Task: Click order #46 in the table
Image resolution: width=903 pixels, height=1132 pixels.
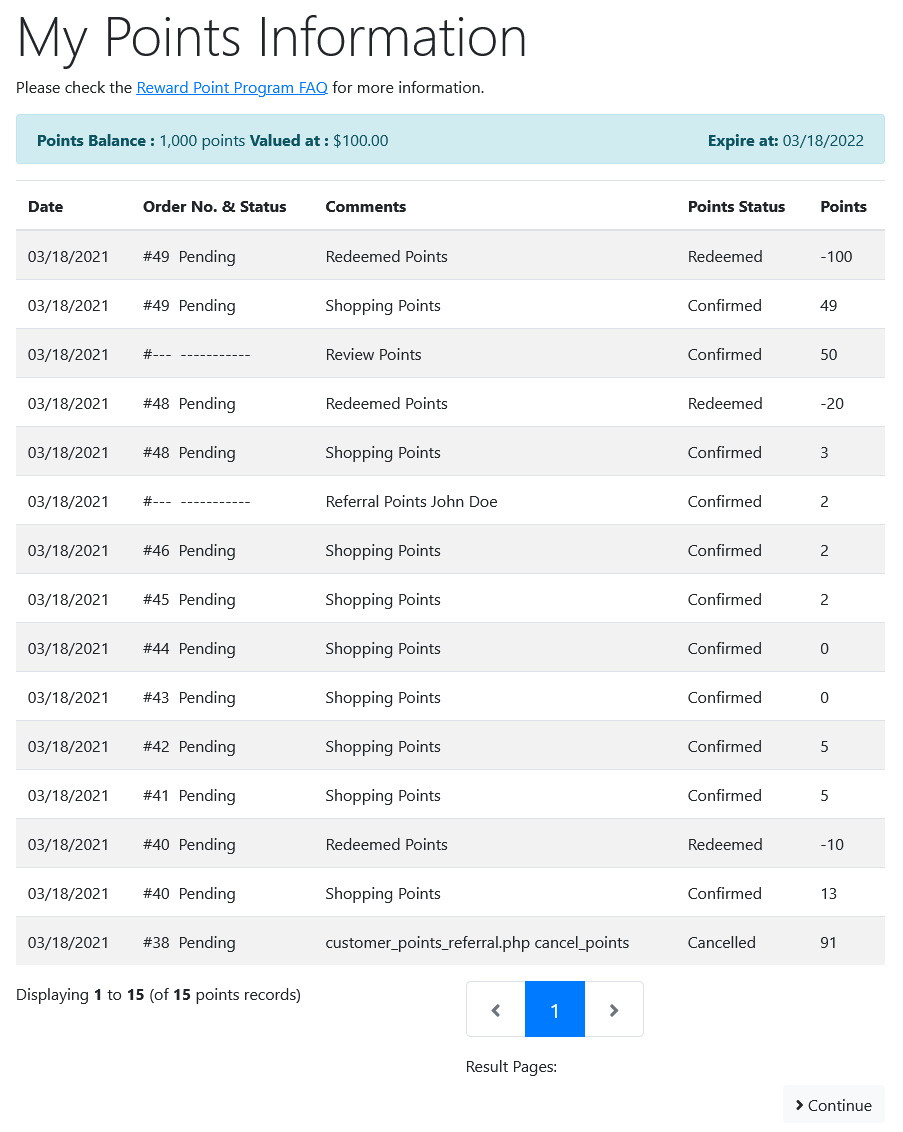Action: pos(156,551)
